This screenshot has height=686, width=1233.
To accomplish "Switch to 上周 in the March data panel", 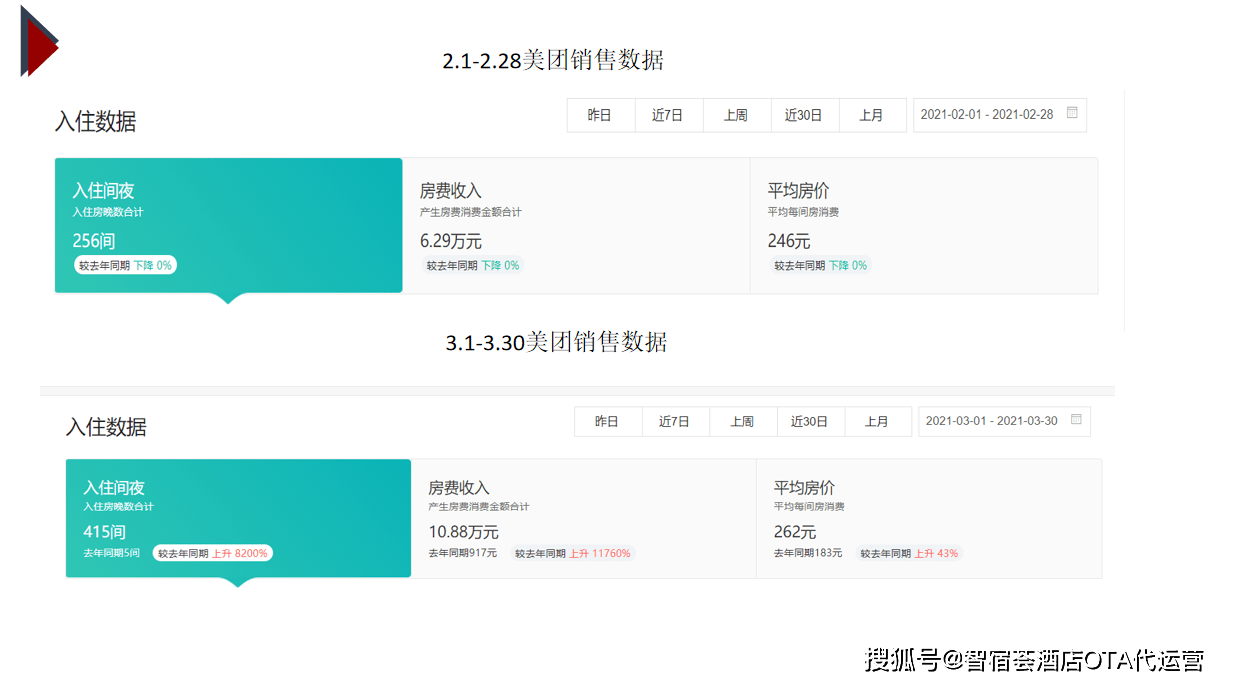I will coord(742,422).
